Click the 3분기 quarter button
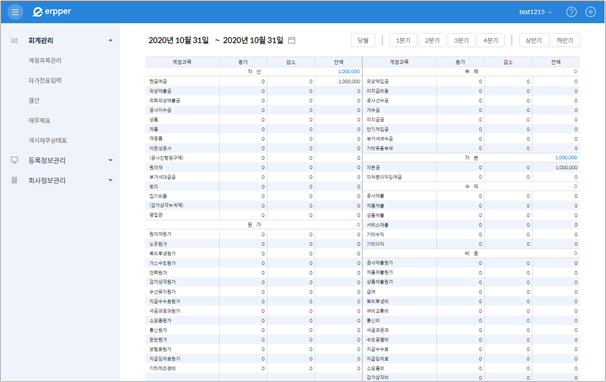The width and height of the screenshot is (606, 382). pyautogui.click(x=461, y=40)
